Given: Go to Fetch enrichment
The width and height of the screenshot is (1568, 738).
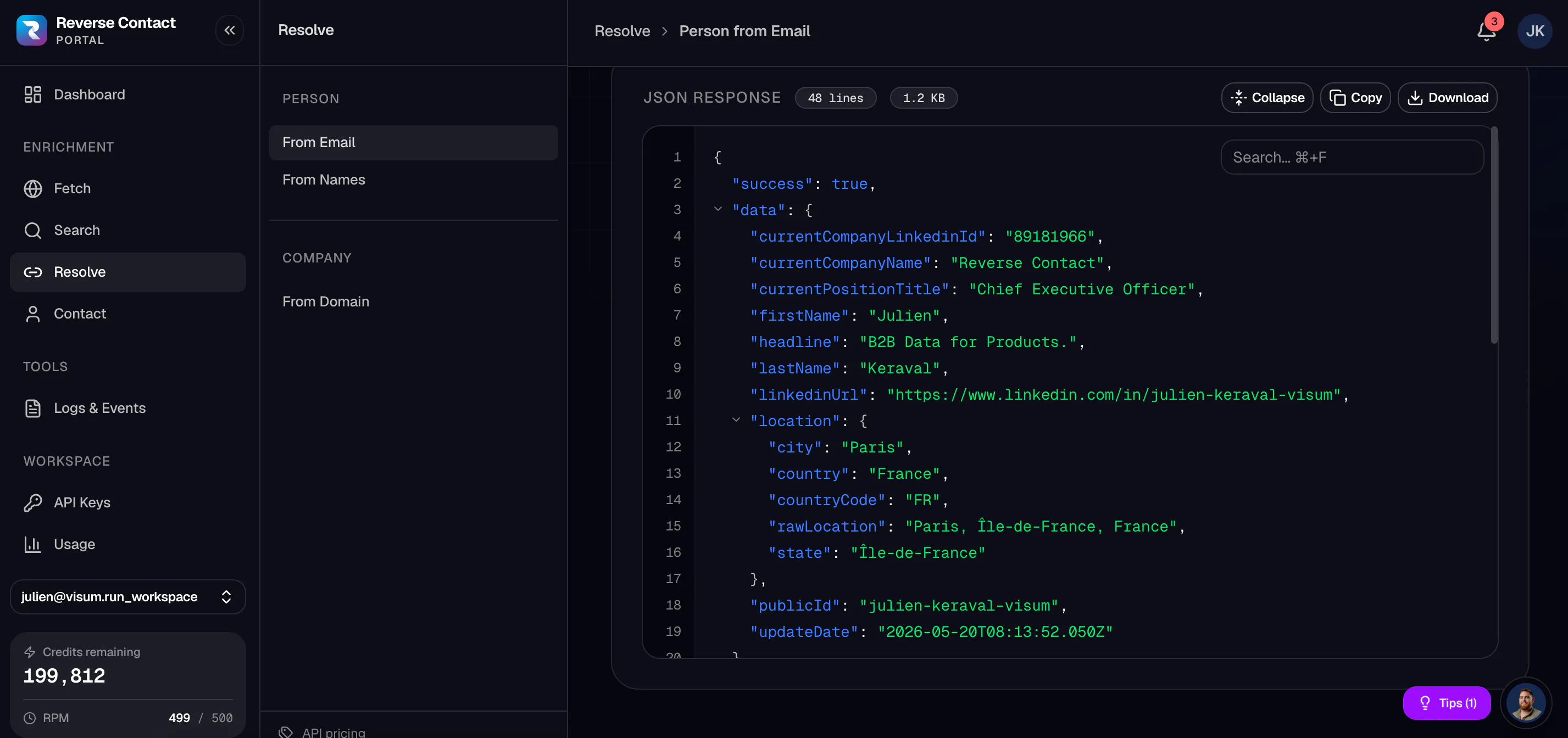Looking at the screenshot, I should click(x=128, y=188).
